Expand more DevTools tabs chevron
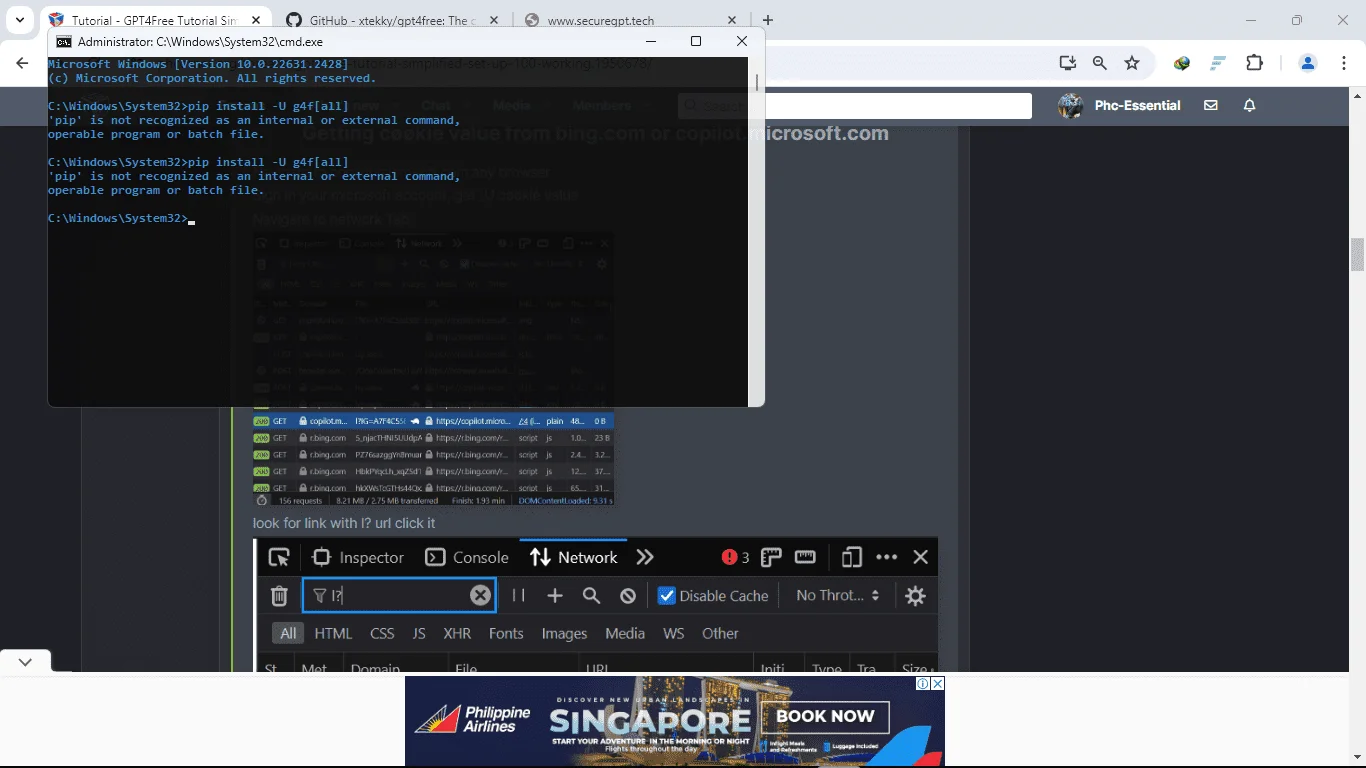The image size is (1366, 768). [x=645, y=557]
